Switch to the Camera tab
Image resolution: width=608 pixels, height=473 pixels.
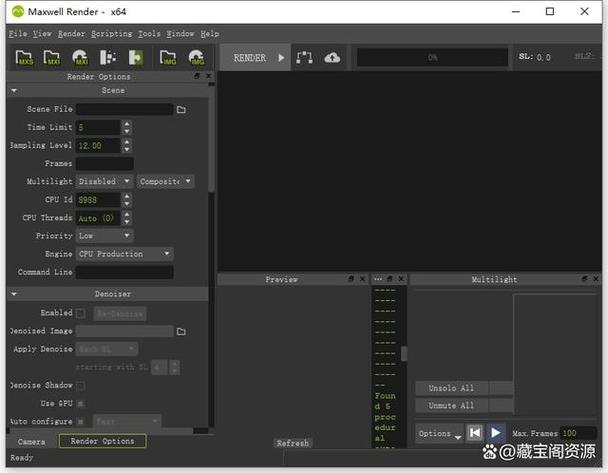(x=31, y=442)
